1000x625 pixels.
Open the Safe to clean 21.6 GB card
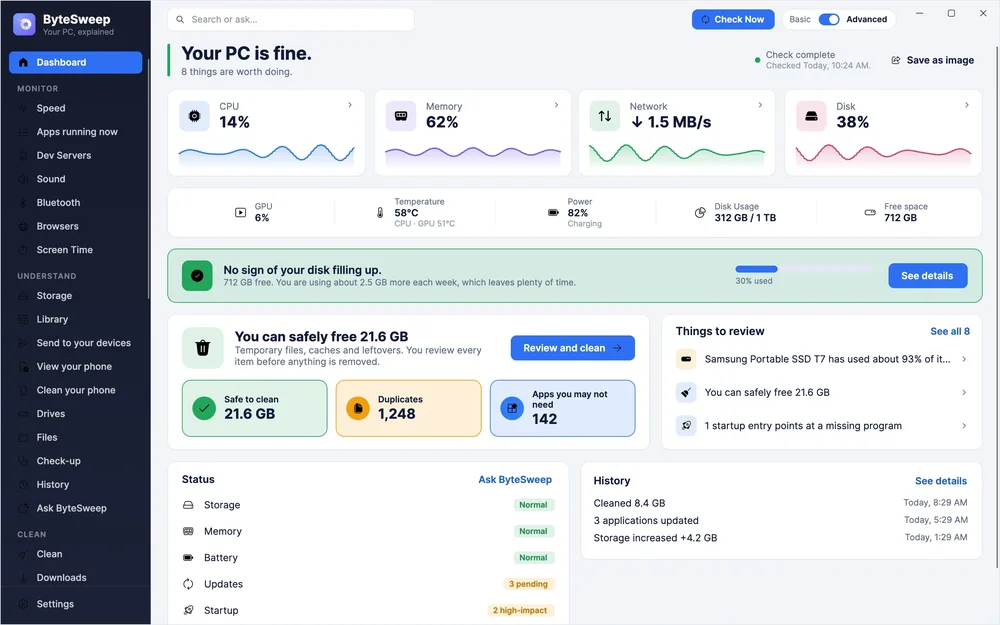[254, 408]
